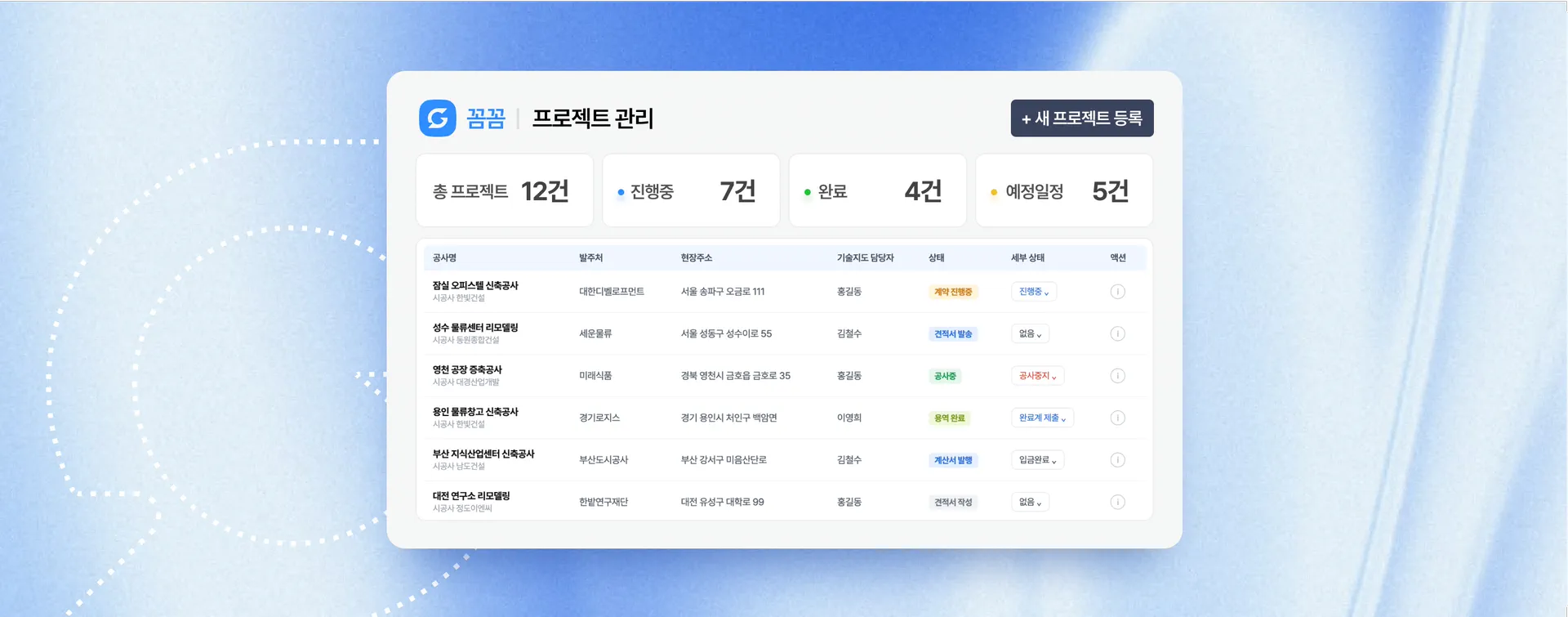This screenshot has width=1568, height=617.
Task: Click address 경북 영천시 금호읍 금호로 35
Action: pos(736,376)
